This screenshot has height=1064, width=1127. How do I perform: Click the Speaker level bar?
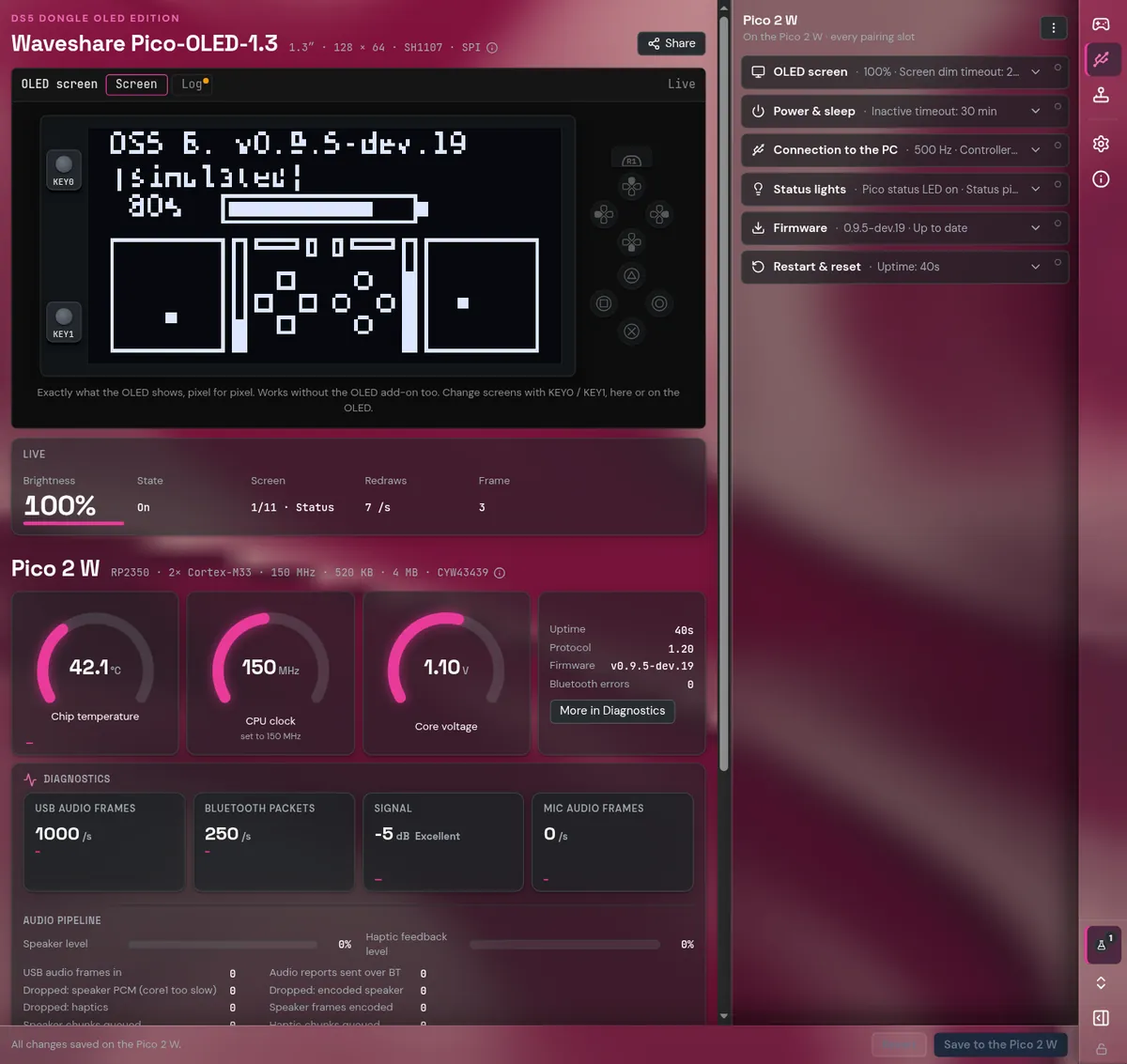(223, 945)
